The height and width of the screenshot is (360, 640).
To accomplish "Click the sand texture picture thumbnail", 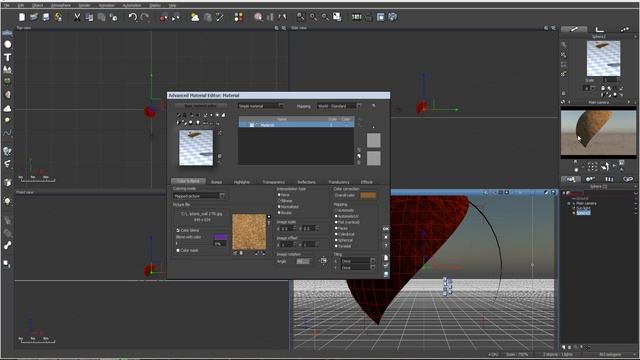I will point(249,232).
